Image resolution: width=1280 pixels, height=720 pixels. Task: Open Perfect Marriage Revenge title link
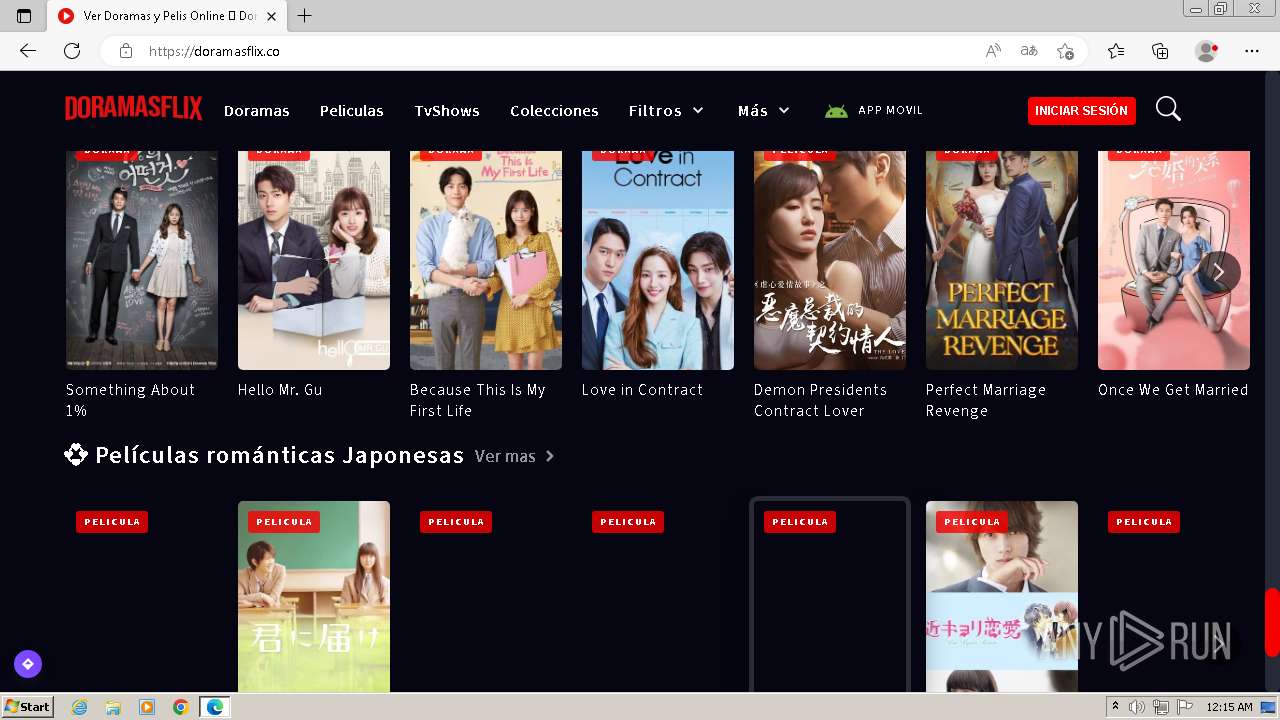click(986, 400)
